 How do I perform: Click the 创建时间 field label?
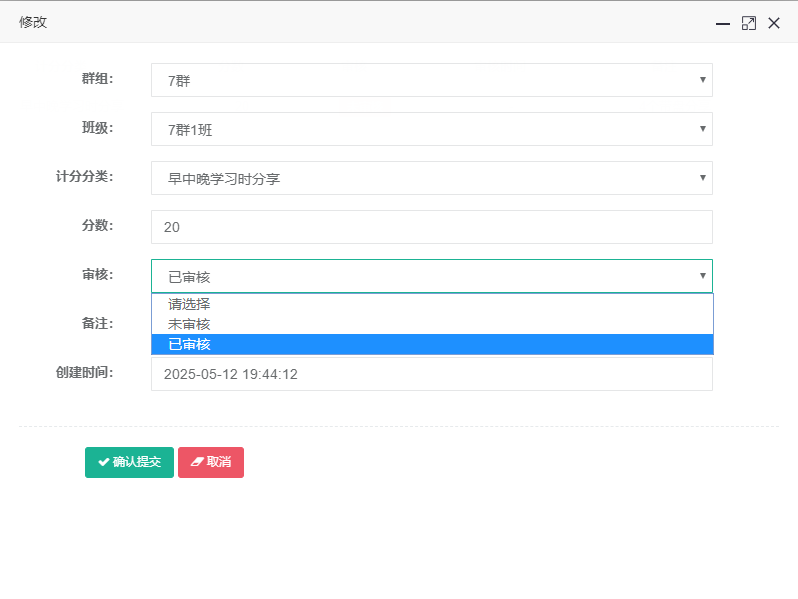tap(84, 373)
